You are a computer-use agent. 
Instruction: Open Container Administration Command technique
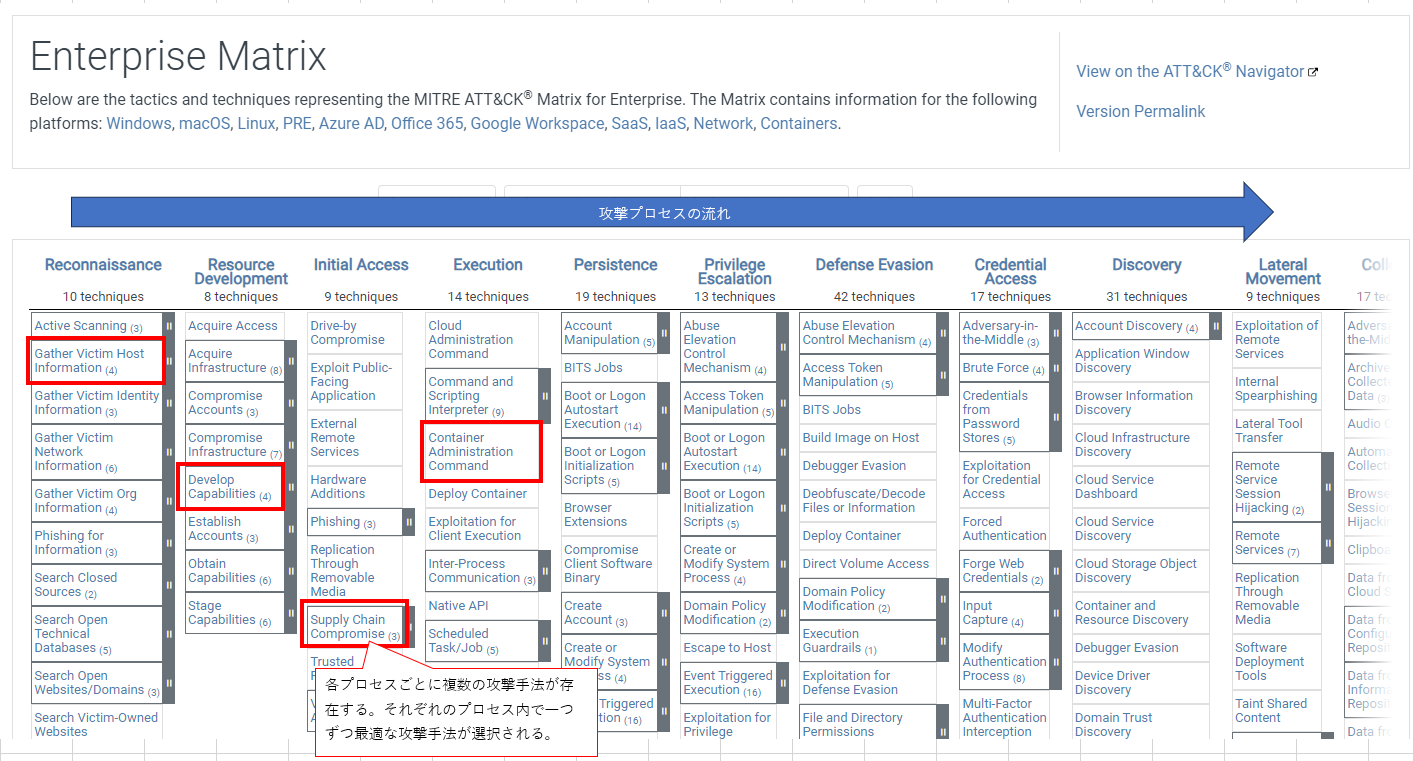470,452
